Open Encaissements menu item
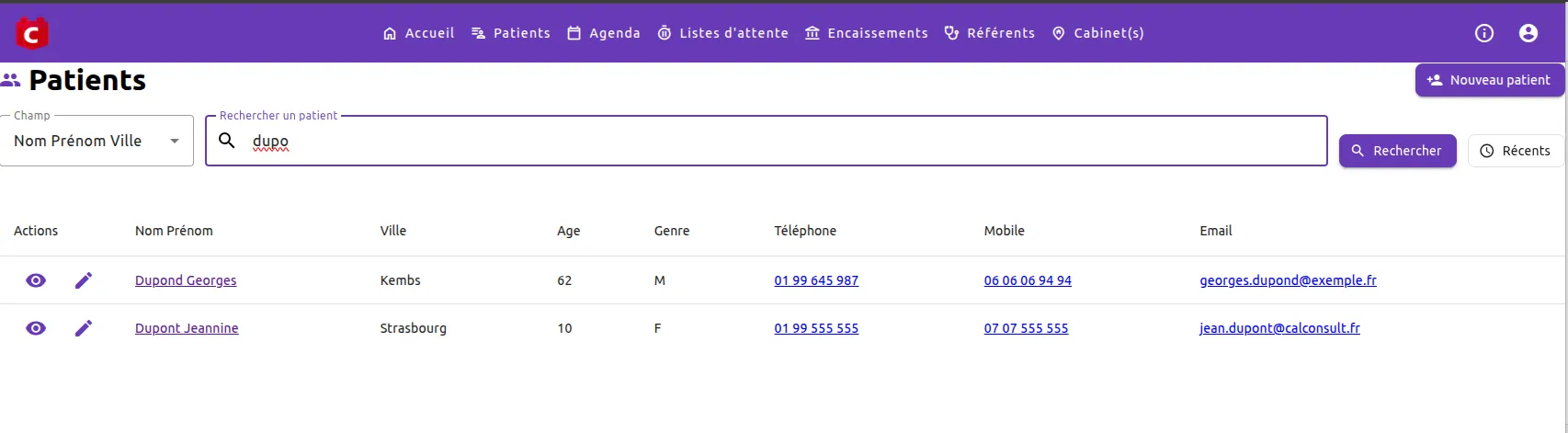Viewport: 1568px width, 433px height. point(866,33)
